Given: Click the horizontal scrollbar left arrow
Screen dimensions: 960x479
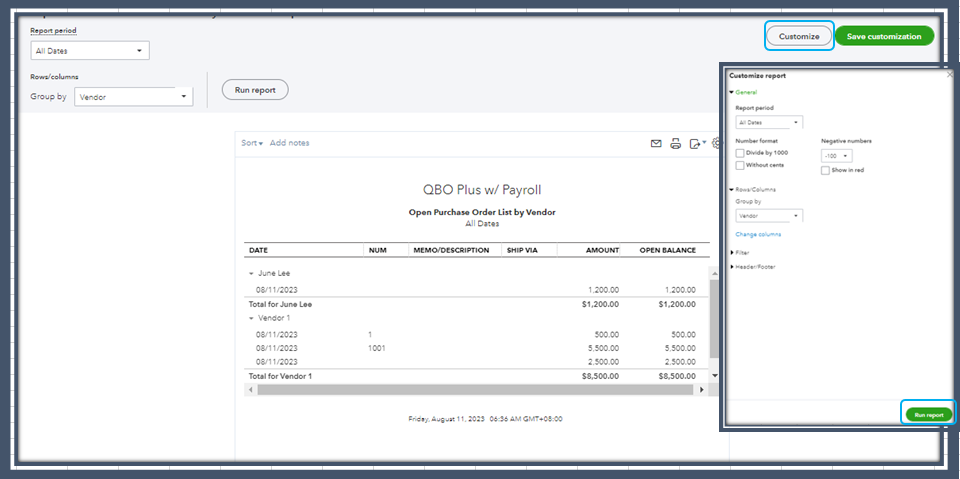Looking at the screenshot, I should [249, 390].
